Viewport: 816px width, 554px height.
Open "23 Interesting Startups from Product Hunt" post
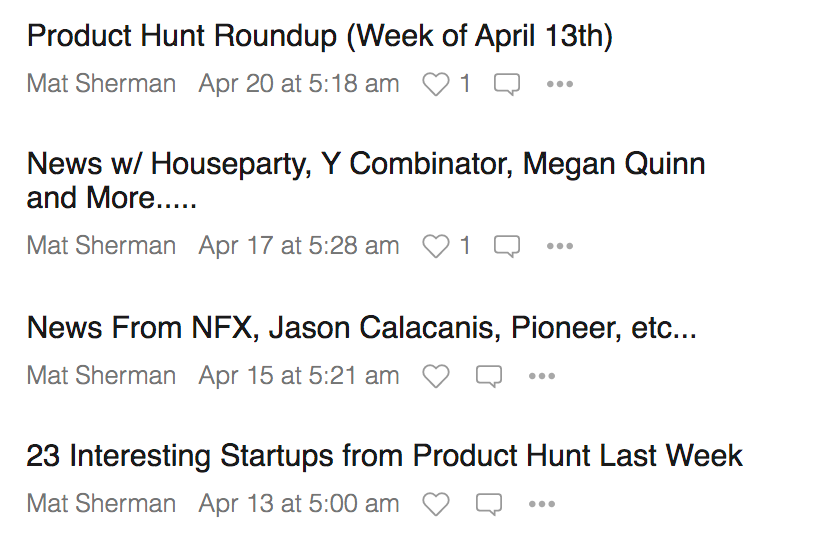[384, 456]
